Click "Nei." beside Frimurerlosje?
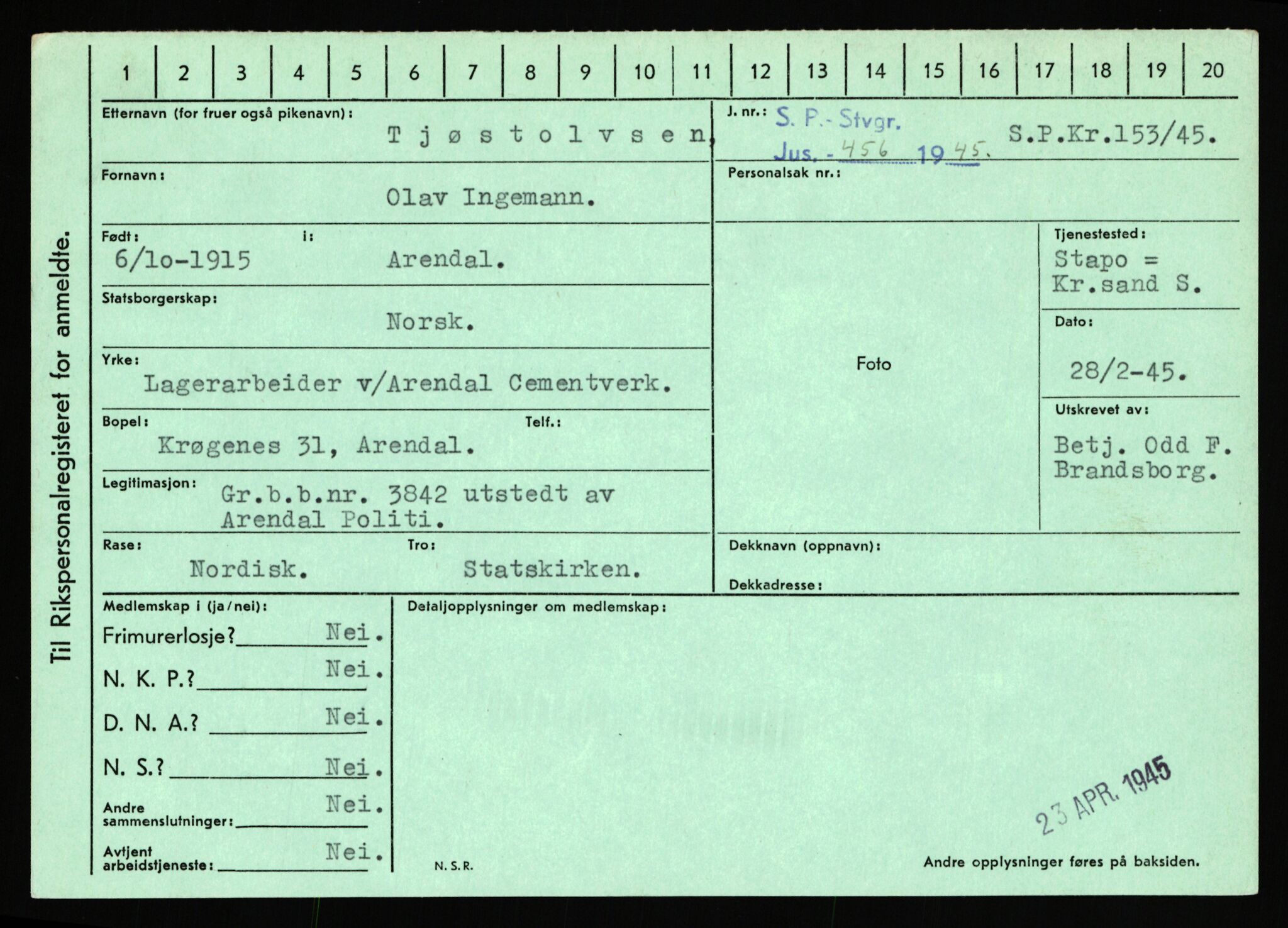 355,633
